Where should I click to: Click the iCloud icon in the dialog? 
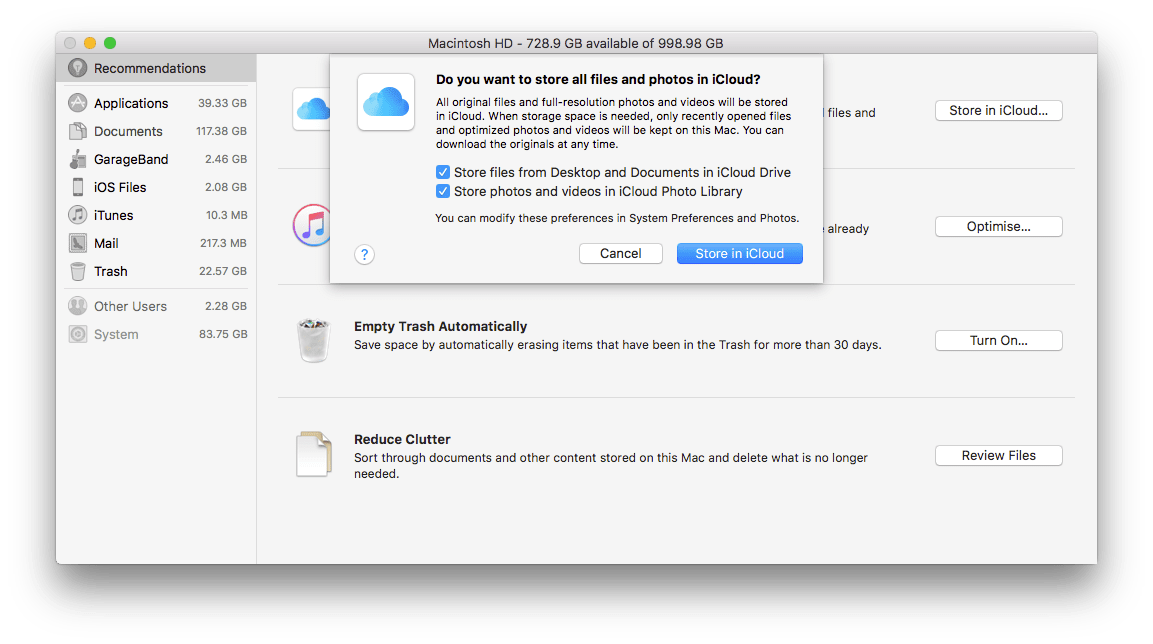[x=386, y=102]
